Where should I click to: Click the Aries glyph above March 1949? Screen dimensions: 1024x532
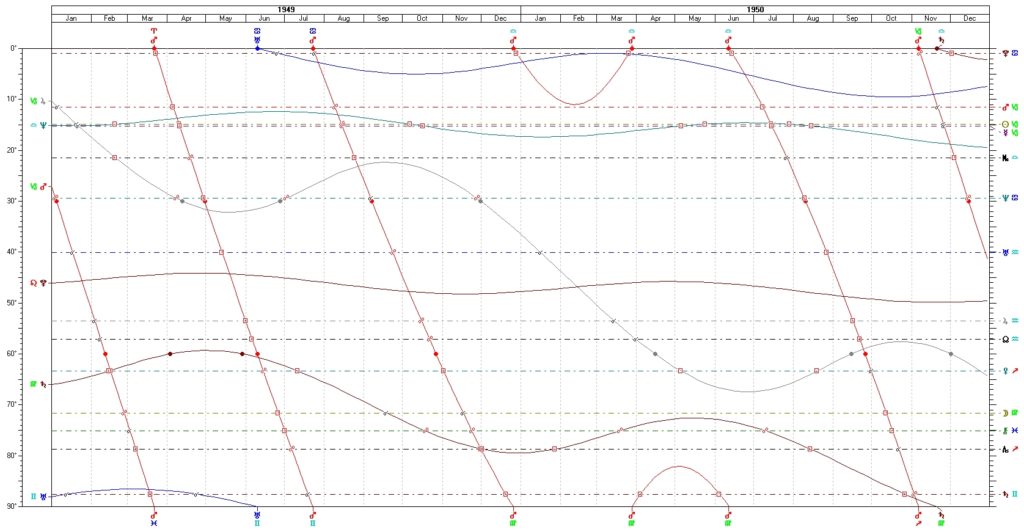[x=154, y=31]
